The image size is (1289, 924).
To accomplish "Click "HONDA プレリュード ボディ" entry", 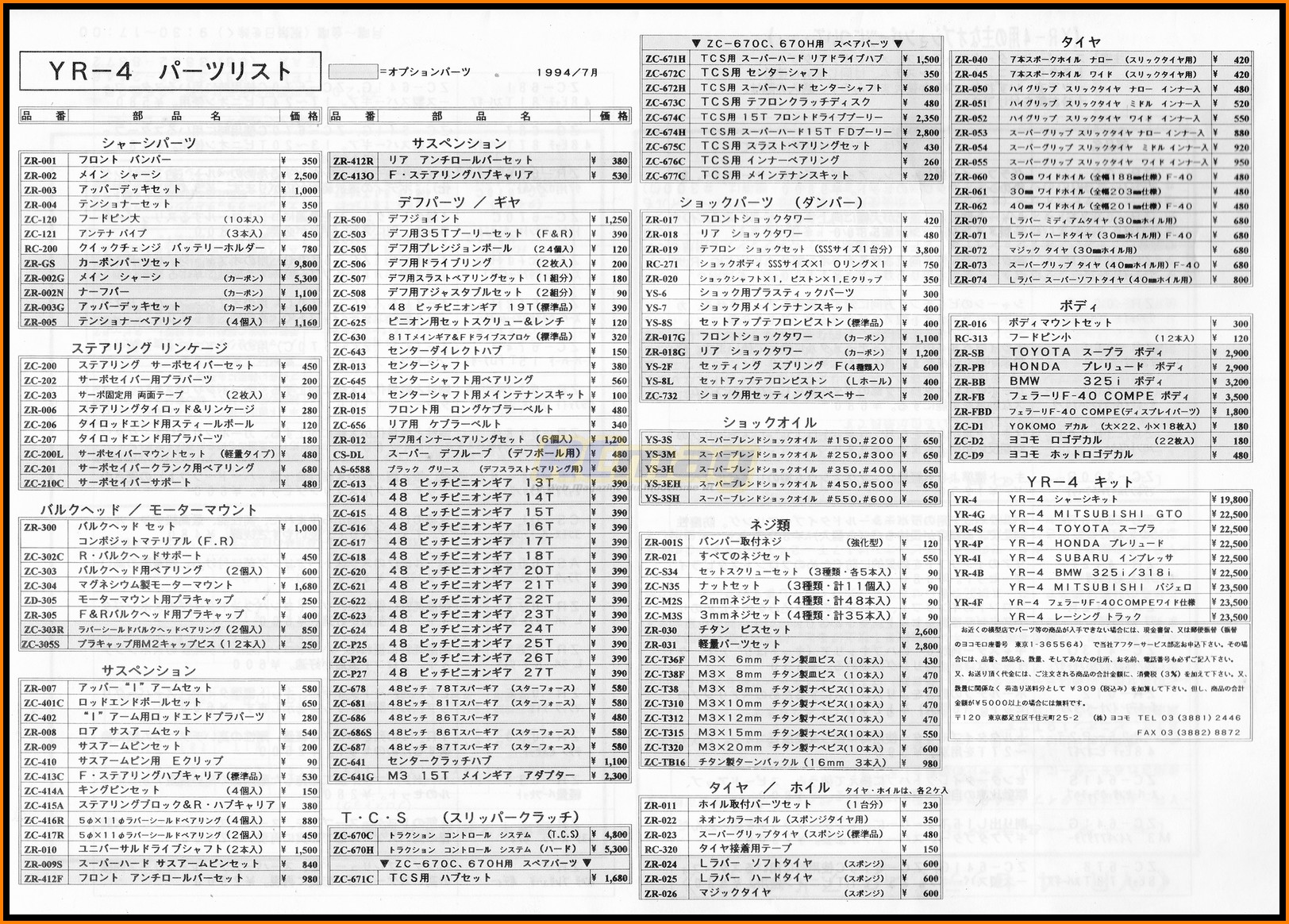I will point(1096,367).
